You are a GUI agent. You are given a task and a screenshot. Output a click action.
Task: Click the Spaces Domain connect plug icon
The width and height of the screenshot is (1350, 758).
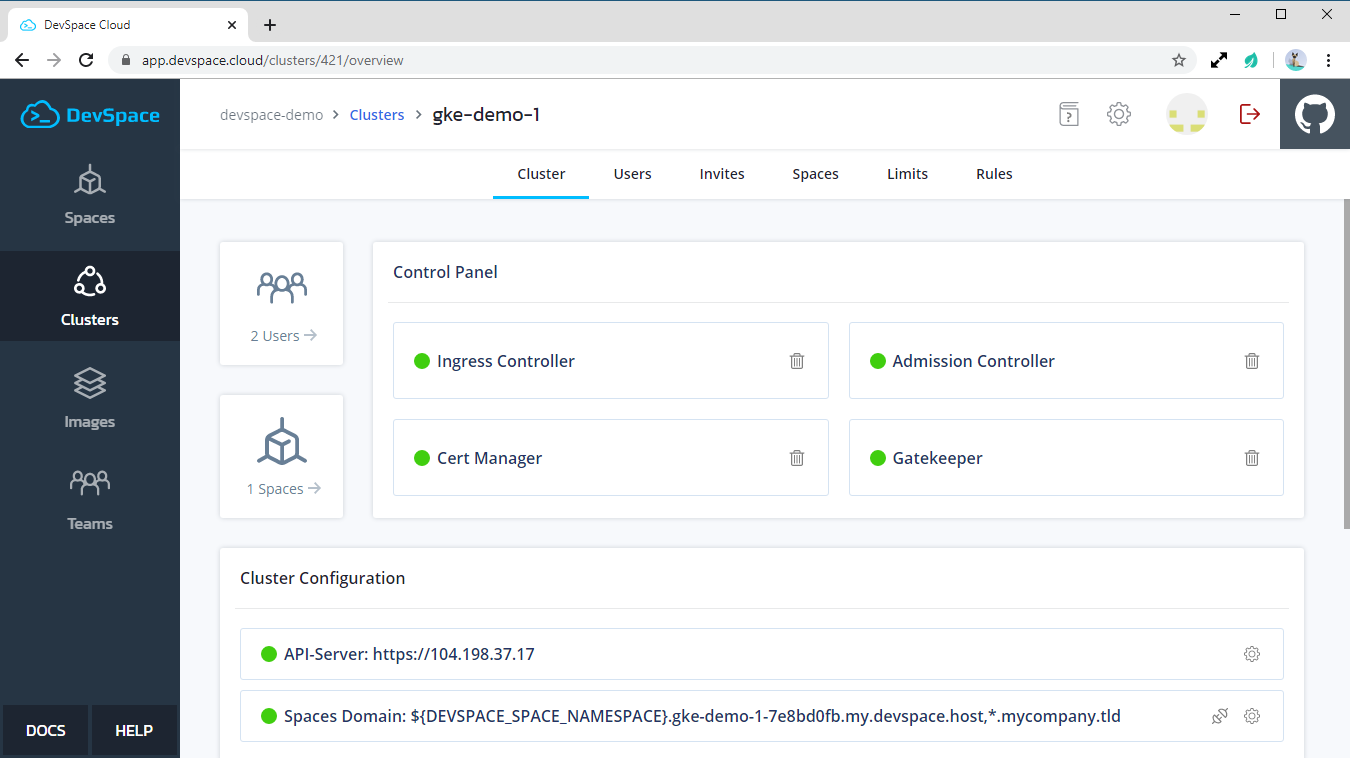pyautogui.click(x=1219, y=716)
